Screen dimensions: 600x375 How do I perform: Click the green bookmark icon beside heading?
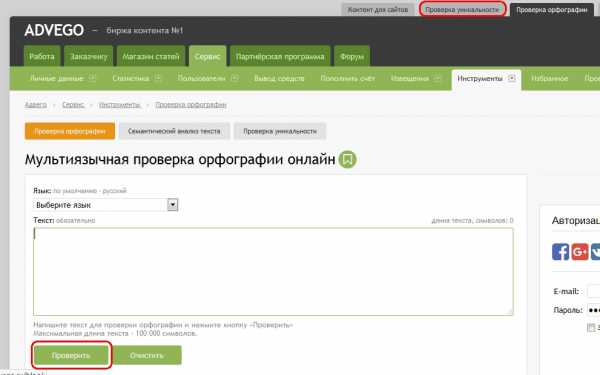(347, 159)
